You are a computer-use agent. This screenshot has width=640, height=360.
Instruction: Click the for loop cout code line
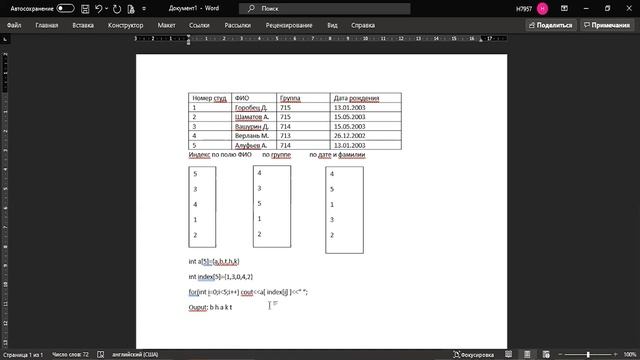pyautogui.click(x=248, y=292)
